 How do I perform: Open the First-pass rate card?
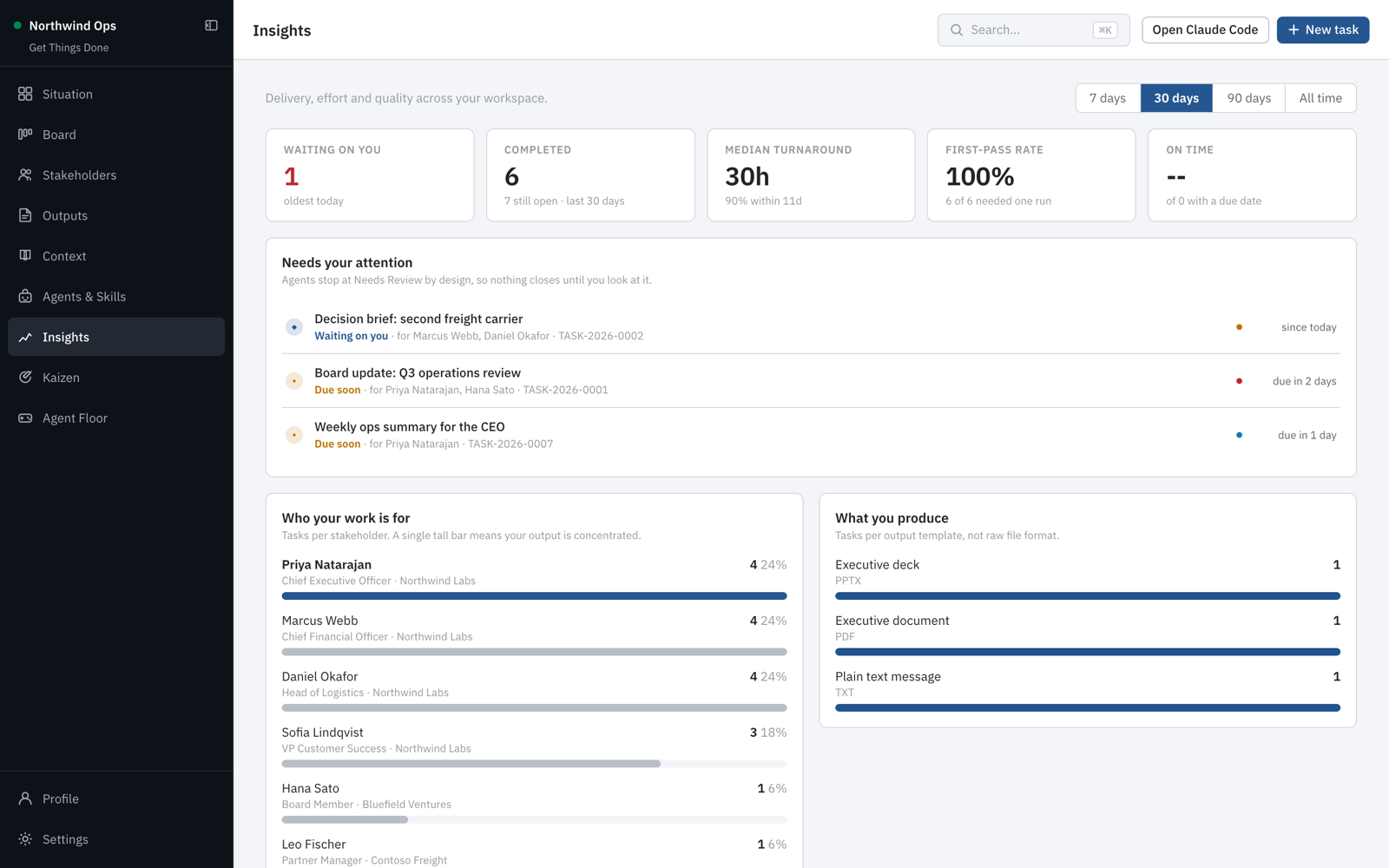(1031, 175)
